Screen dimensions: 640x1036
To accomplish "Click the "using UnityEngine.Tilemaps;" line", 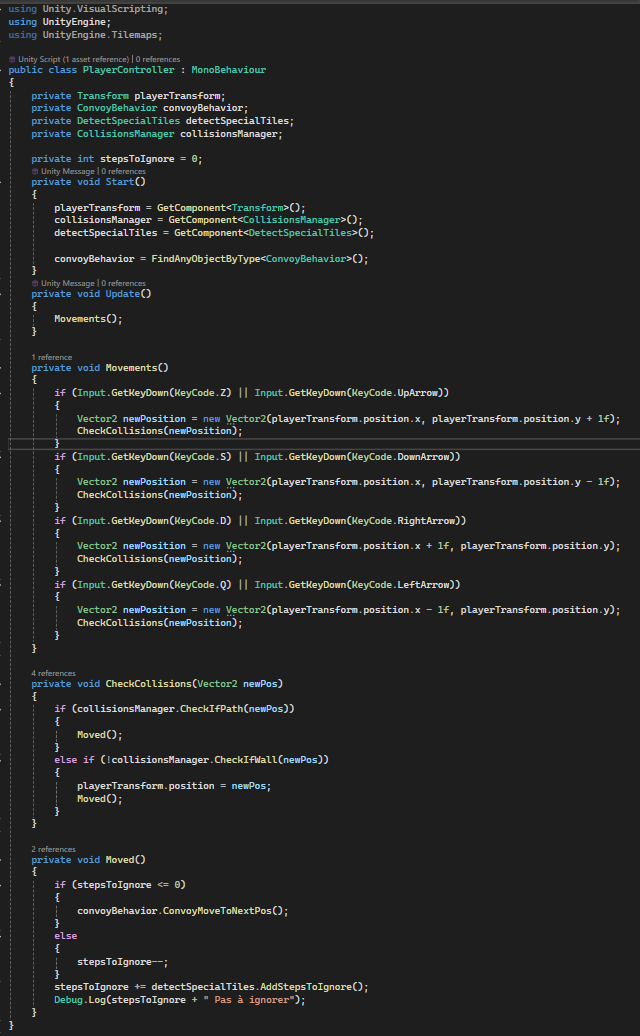I will [x=85, y=34].
